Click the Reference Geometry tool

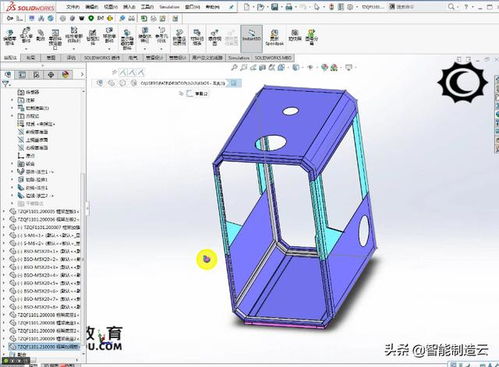tap(161, 36)
